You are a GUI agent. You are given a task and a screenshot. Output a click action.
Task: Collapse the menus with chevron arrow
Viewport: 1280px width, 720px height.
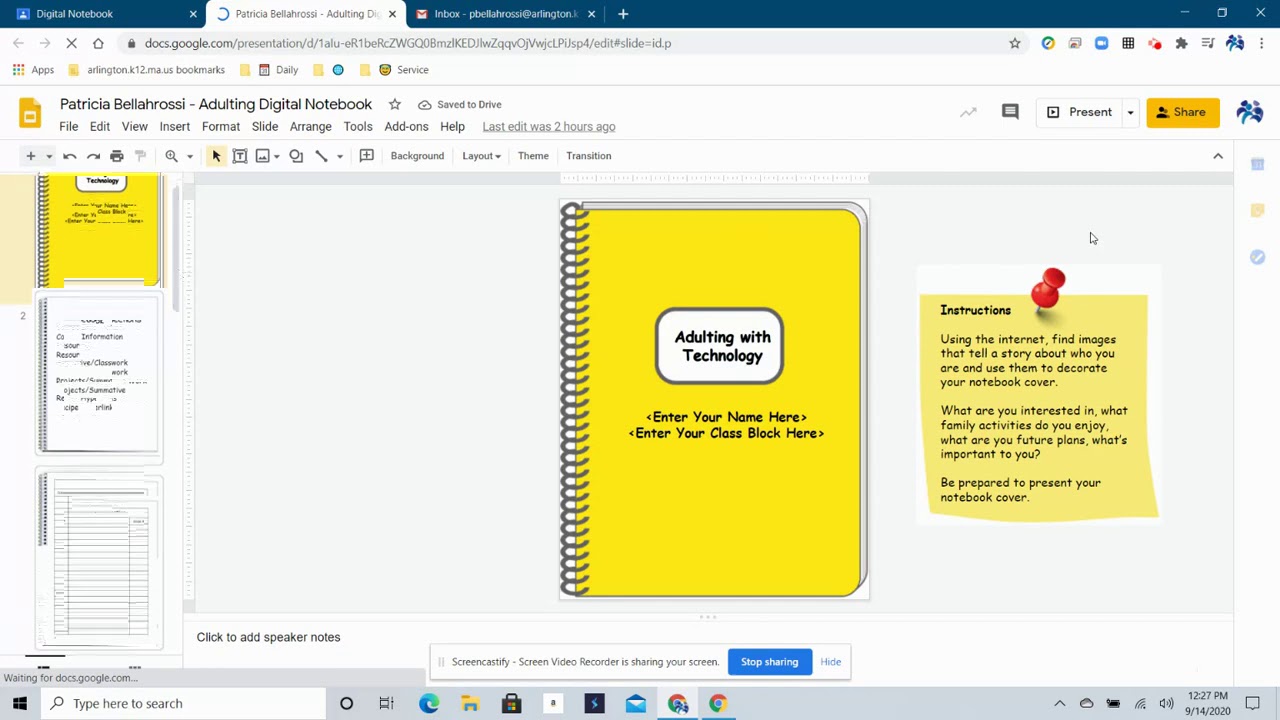pyautogui.click(x=1218, y=156)
